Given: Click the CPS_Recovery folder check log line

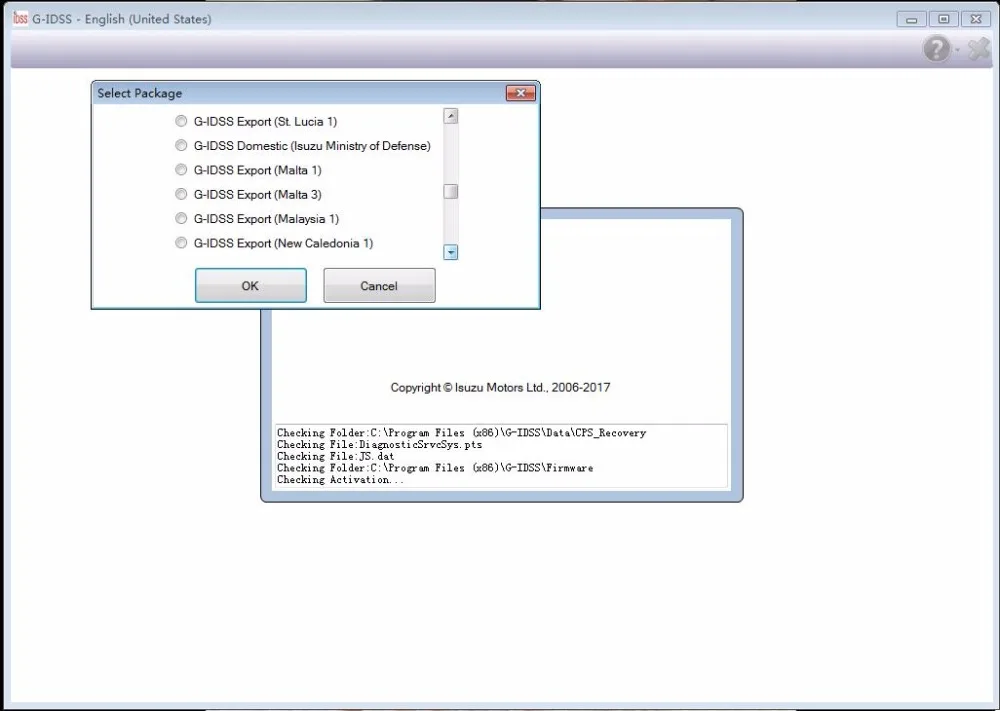Looking at the screenshot, I should (x=461, y=433).
